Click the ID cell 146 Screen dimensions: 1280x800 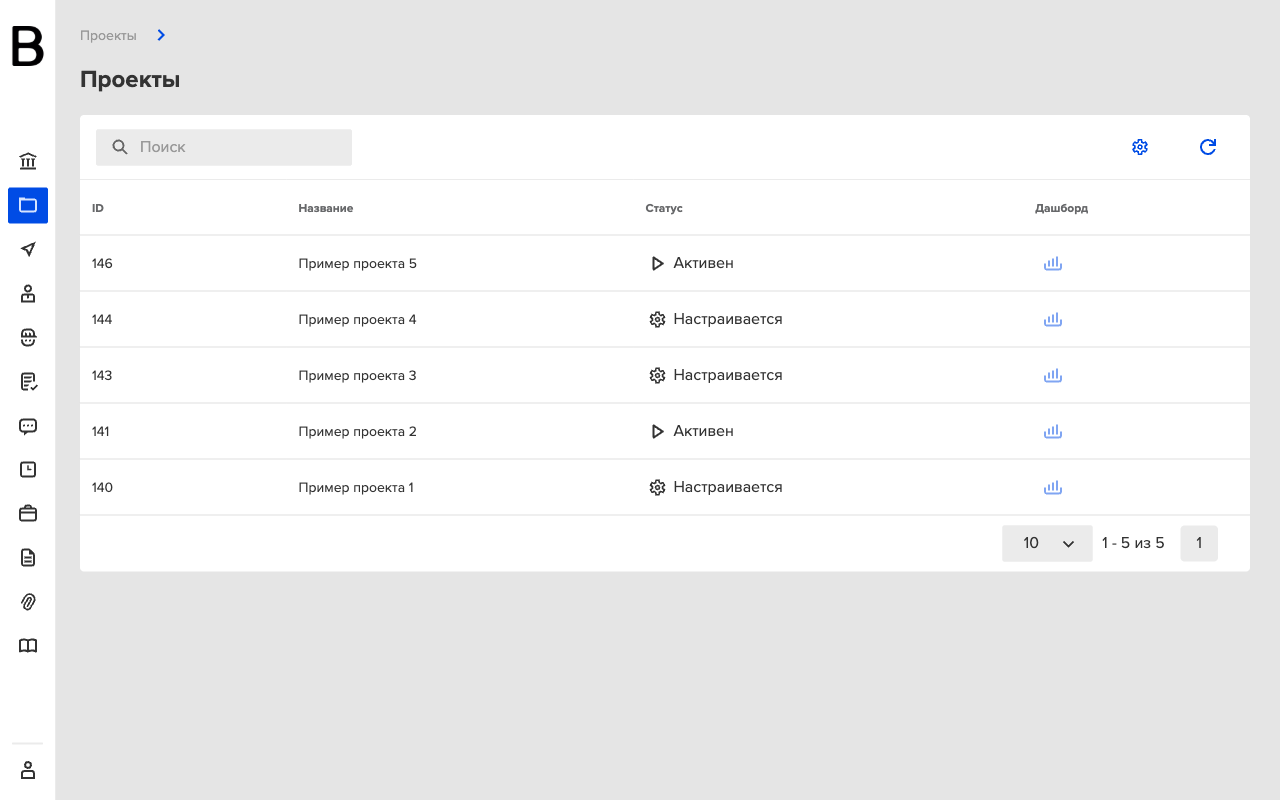click(102, 264)
